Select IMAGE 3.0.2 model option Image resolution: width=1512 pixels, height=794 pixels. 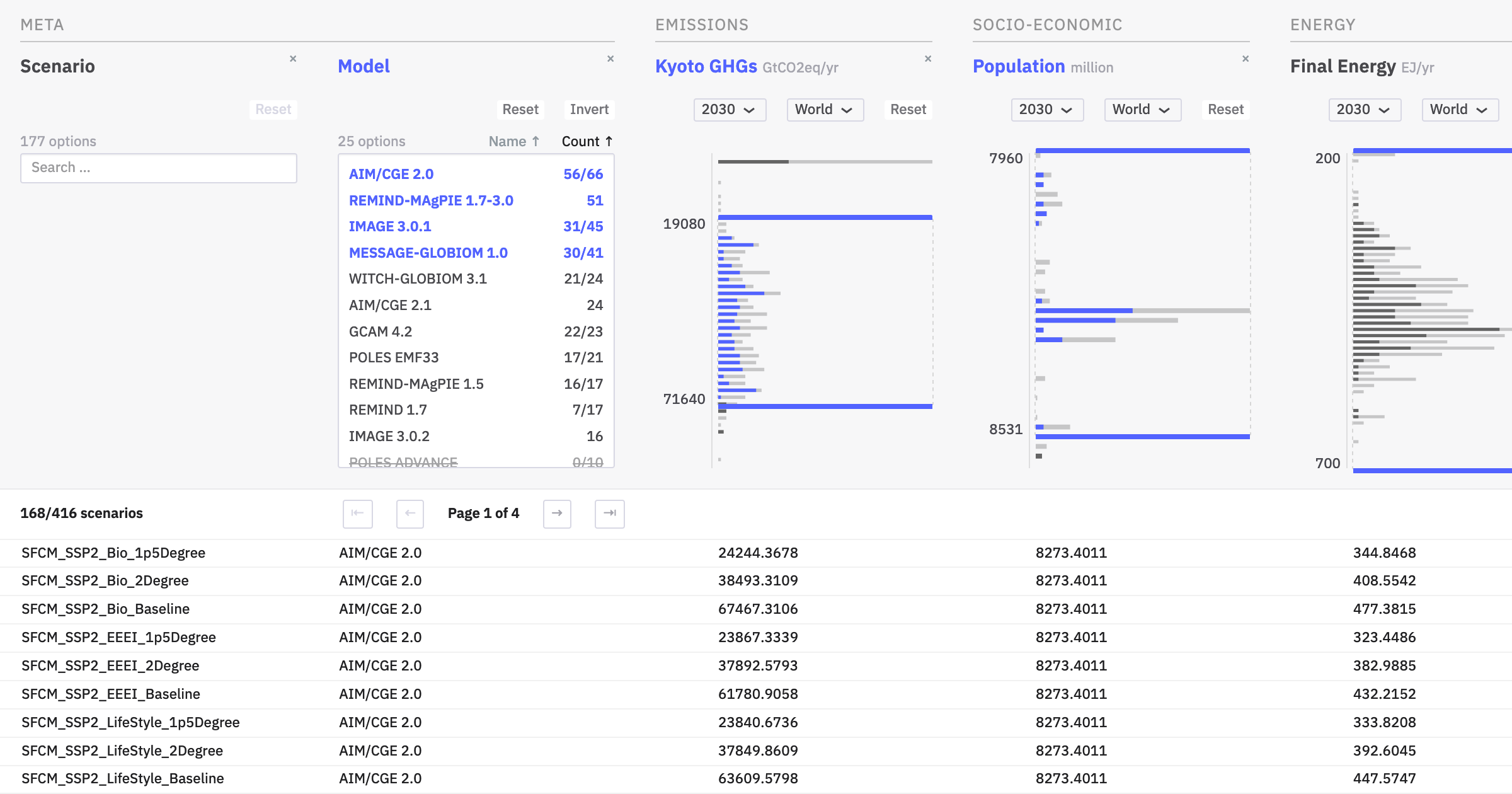(476, 436)
